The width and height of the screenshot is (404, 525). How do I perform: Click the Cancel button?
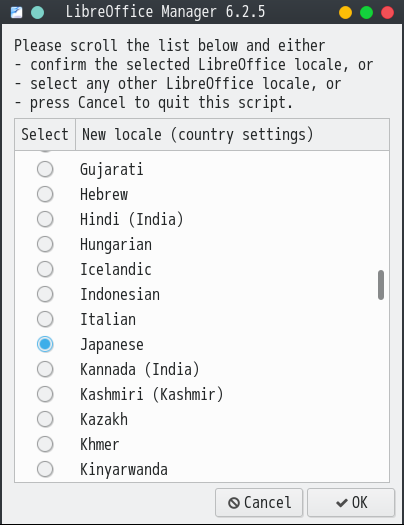pos(259,503)
